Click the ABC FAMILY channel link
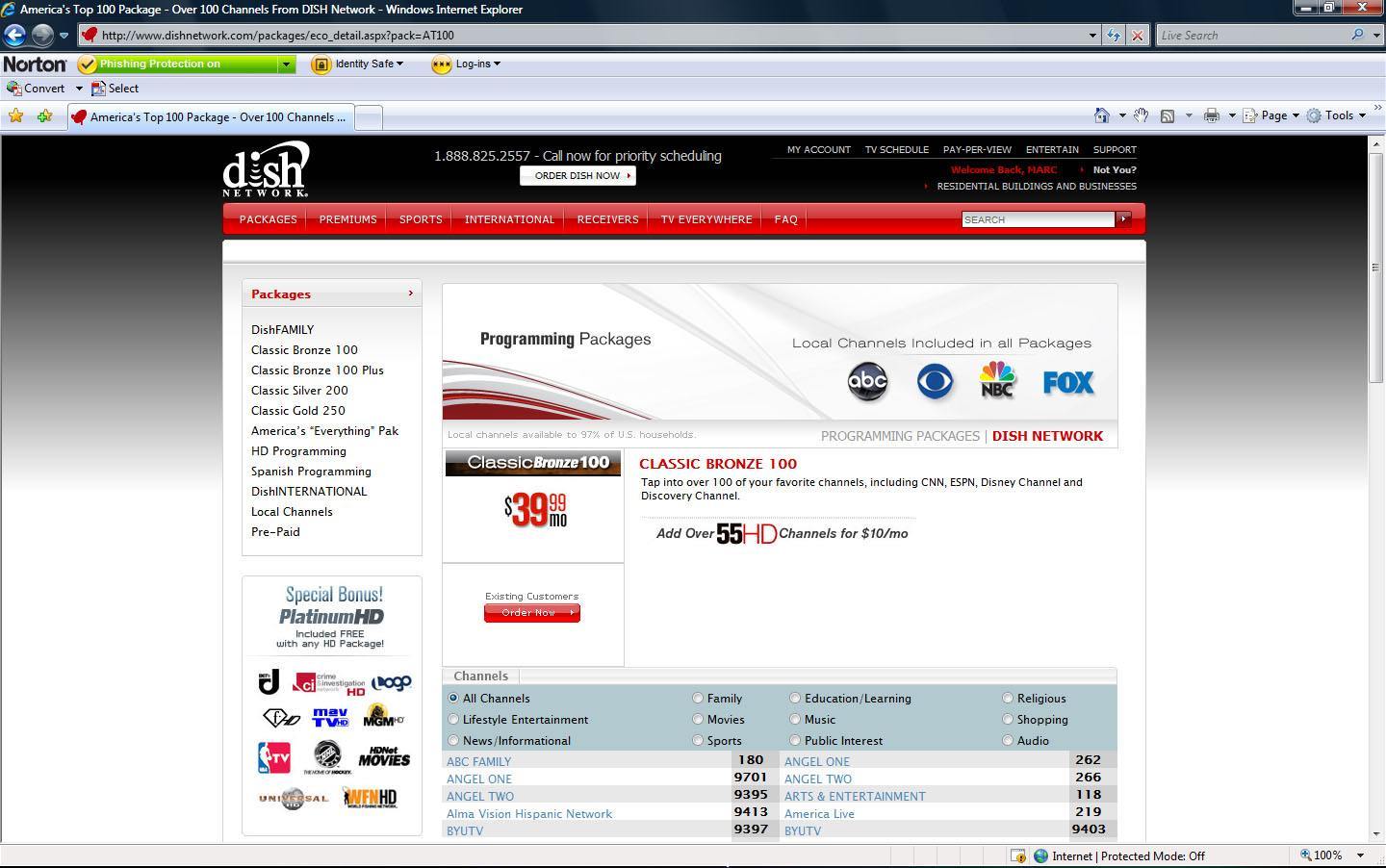Image resolution: width=1386 pixels, height=868 pixels. [478, 761]
